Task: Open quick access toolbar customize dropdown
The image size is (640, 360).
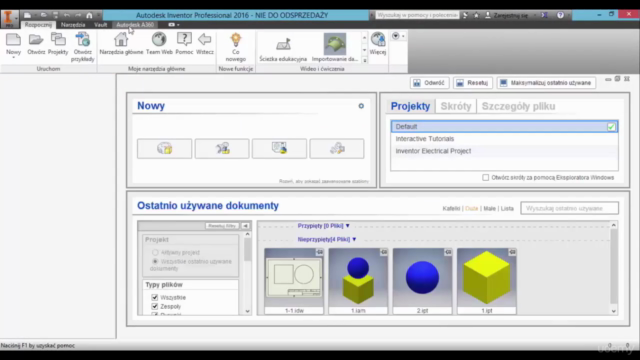Action: (x=98, y=15)
